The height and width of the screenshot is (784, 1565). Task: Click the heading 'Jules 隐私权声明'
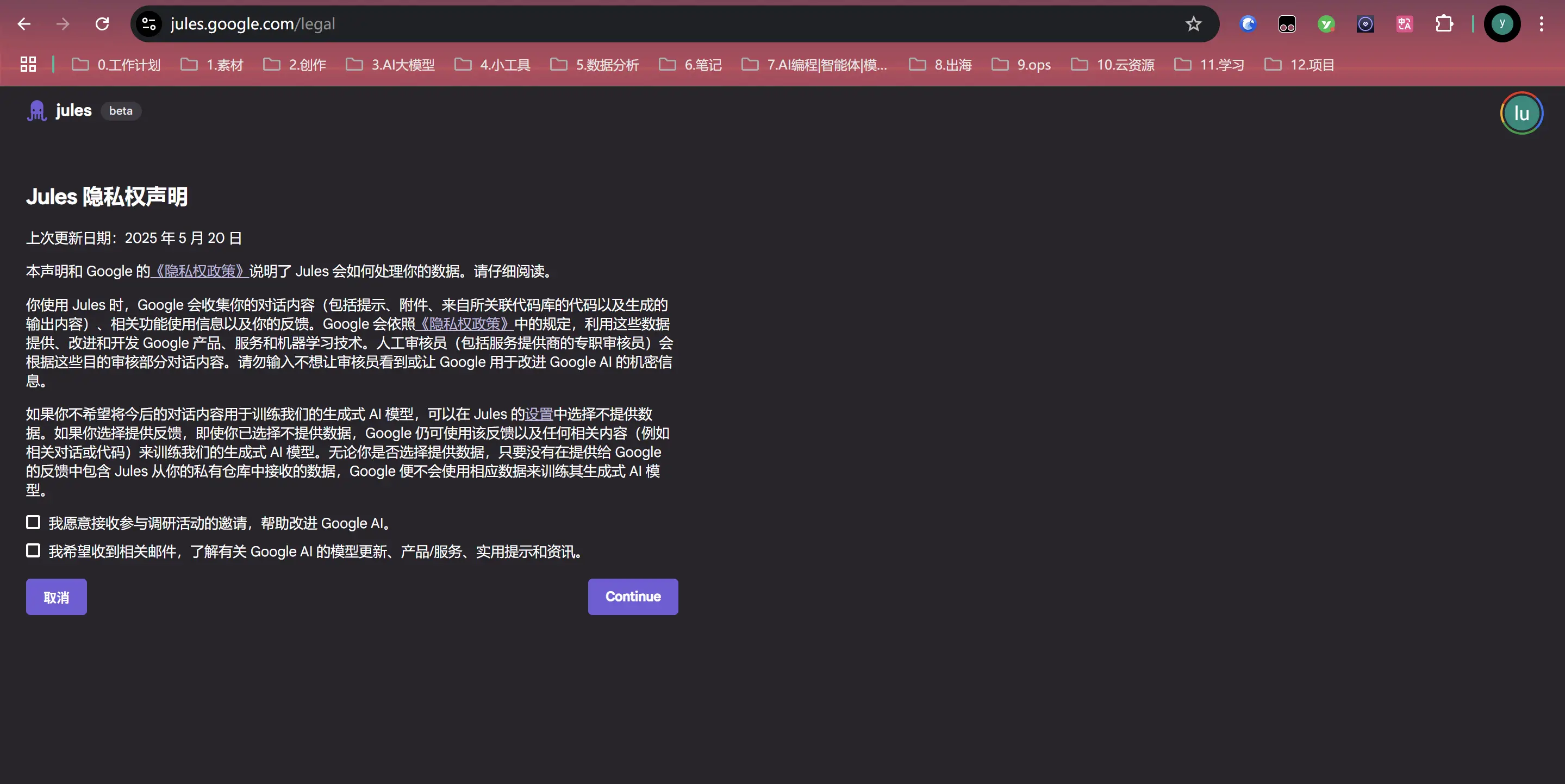[x=107, y=196]
